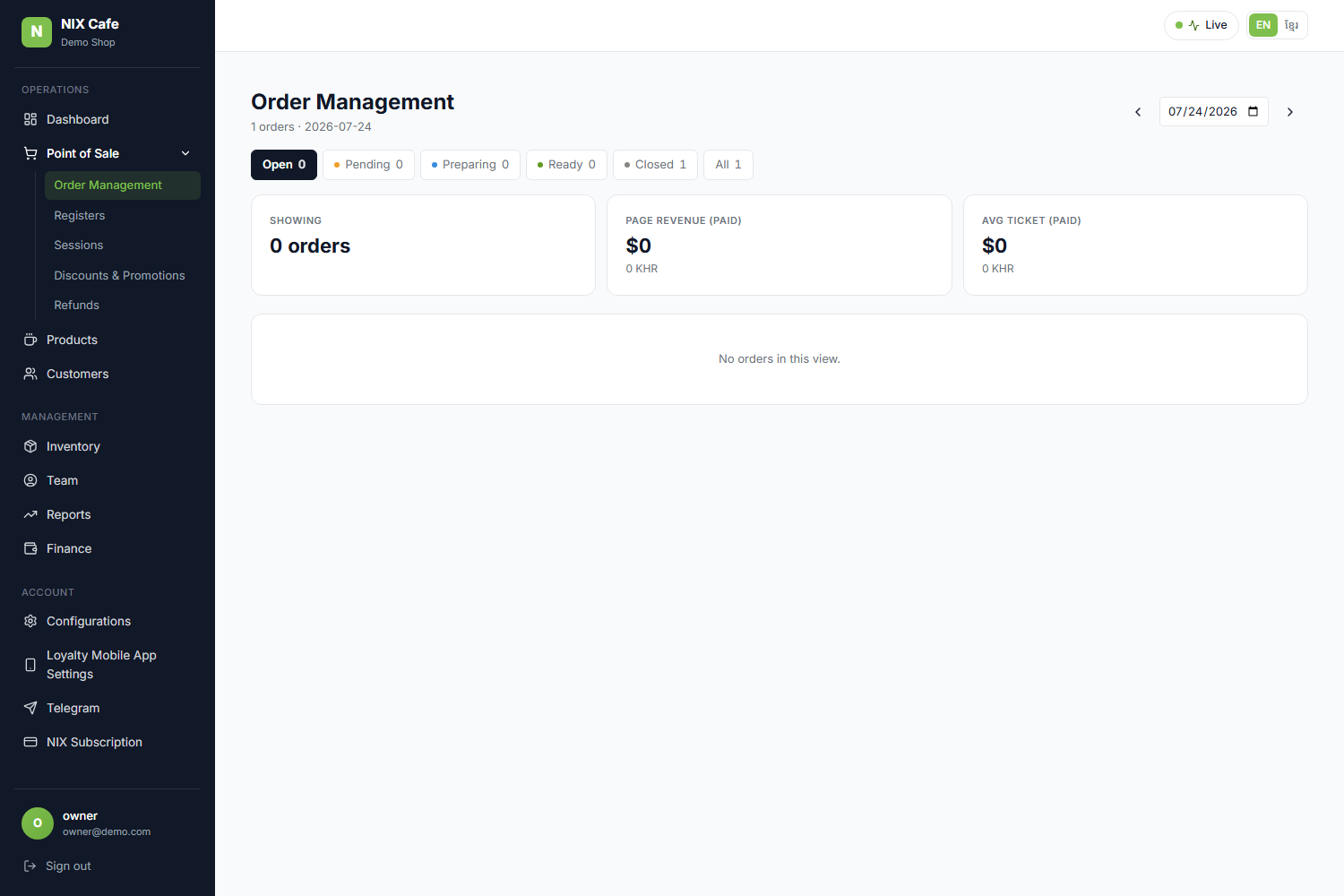1344x896 pixels.
Task: Open the Finance page
Action: [108, 548]
